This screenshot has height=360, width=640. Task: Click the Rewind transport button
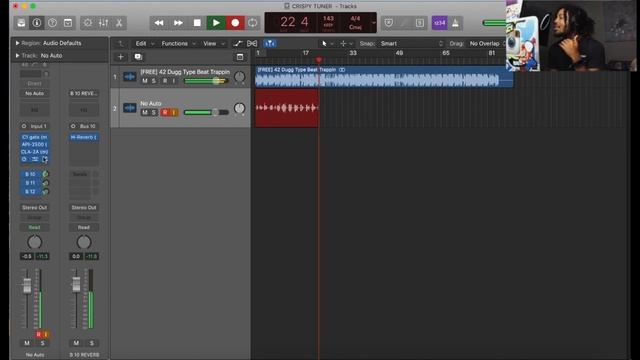[x=159, y=23]
